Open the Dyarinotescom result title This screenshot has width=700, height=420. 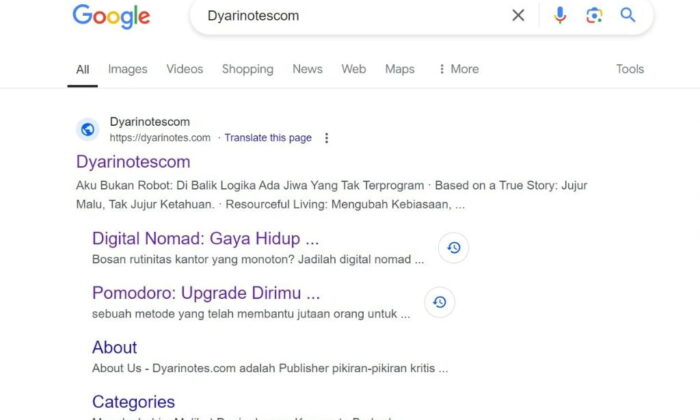(133, 162)
